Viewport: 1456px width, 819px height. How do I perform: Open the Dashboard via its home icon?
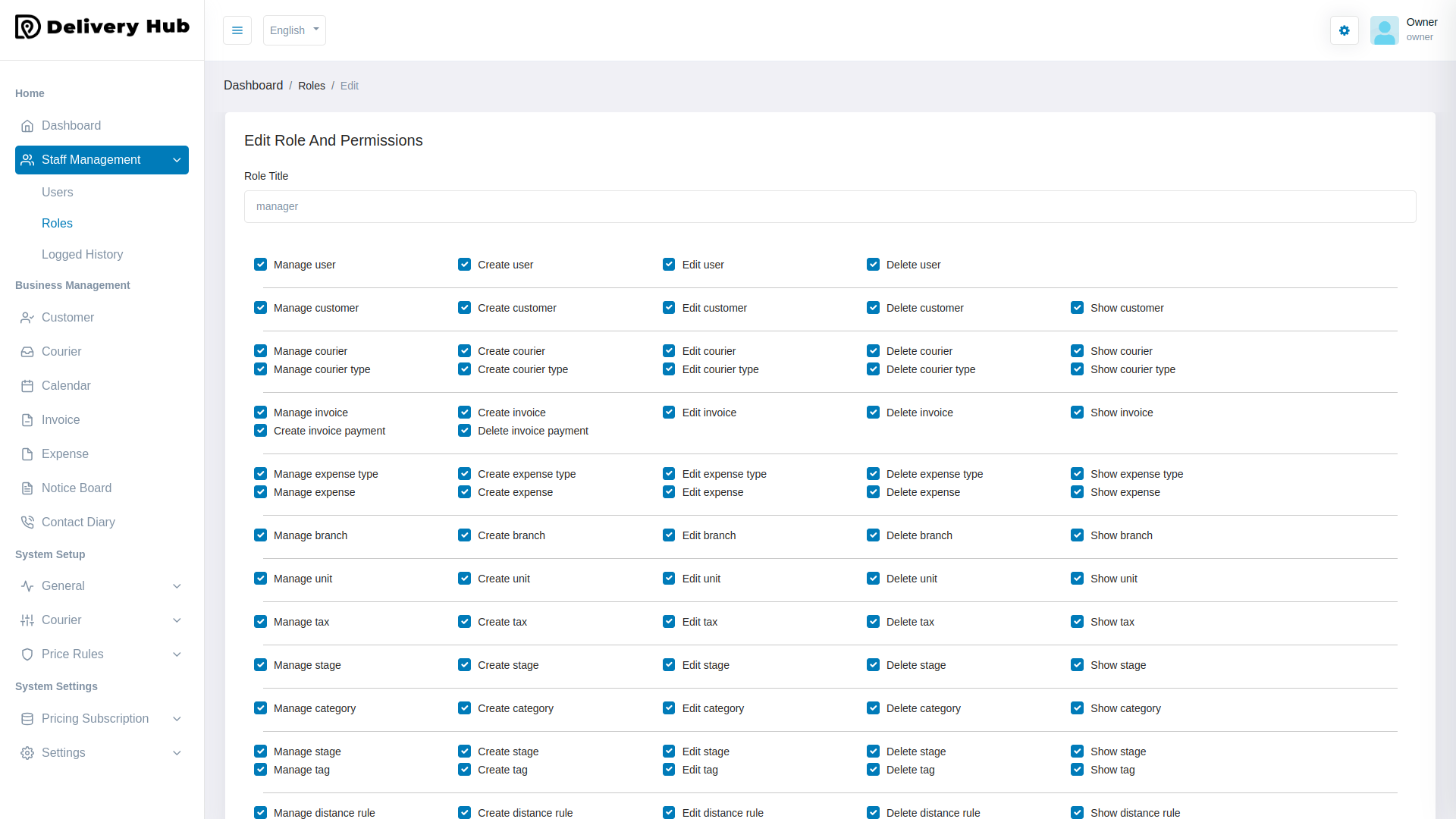tap(27, 126)
